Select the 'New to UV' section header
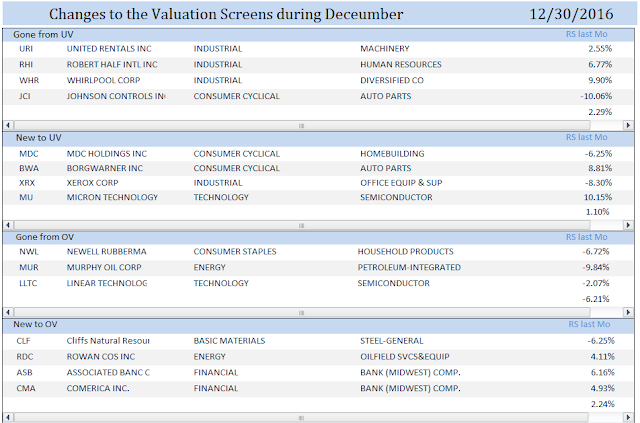The image size is (640, 423). point(39,138)
